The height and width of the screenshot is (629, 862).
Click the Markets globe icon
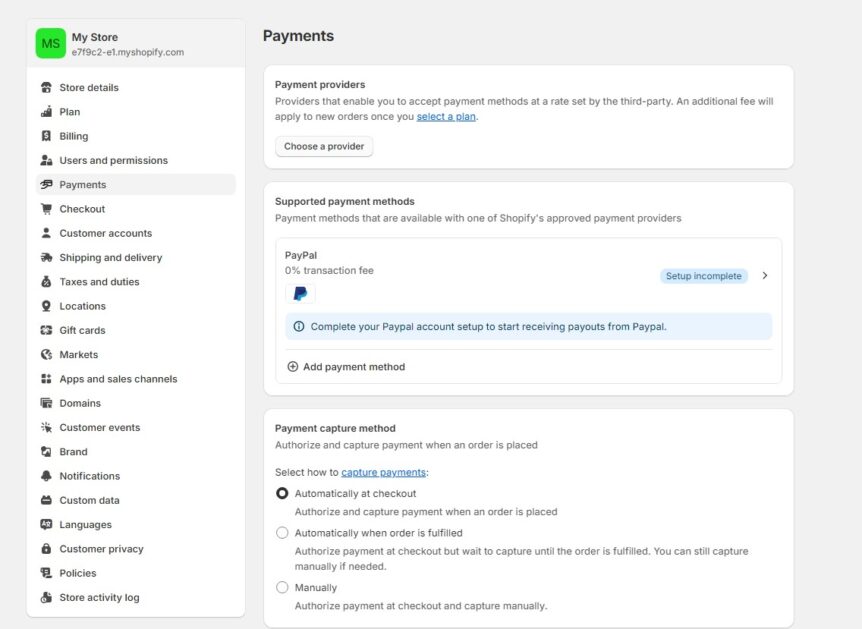46,355
